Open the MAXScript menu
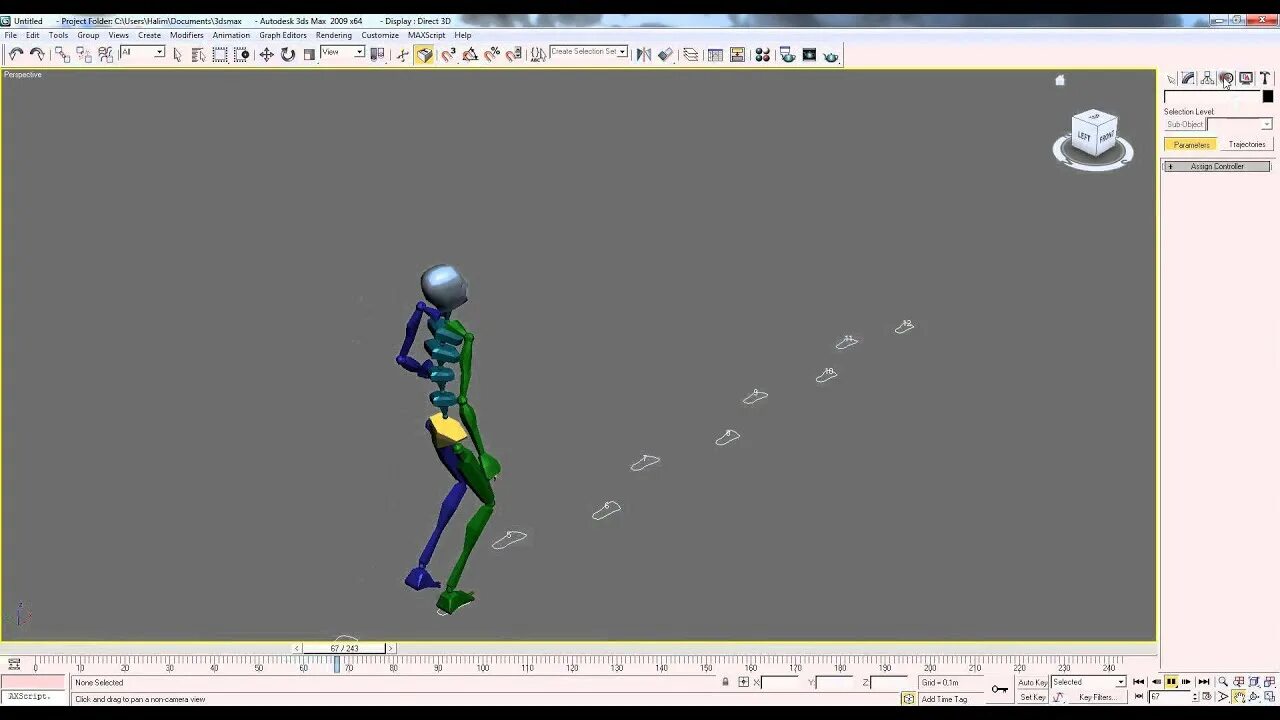Image resolution: width=1280 pixels, height=720 pixels. (426, 35)
